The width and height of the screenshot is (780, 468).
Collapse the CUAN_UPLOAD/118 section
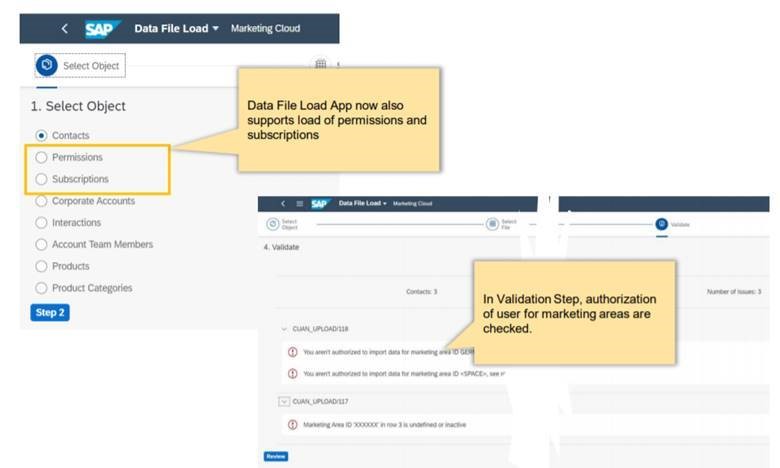click(284, 329)
